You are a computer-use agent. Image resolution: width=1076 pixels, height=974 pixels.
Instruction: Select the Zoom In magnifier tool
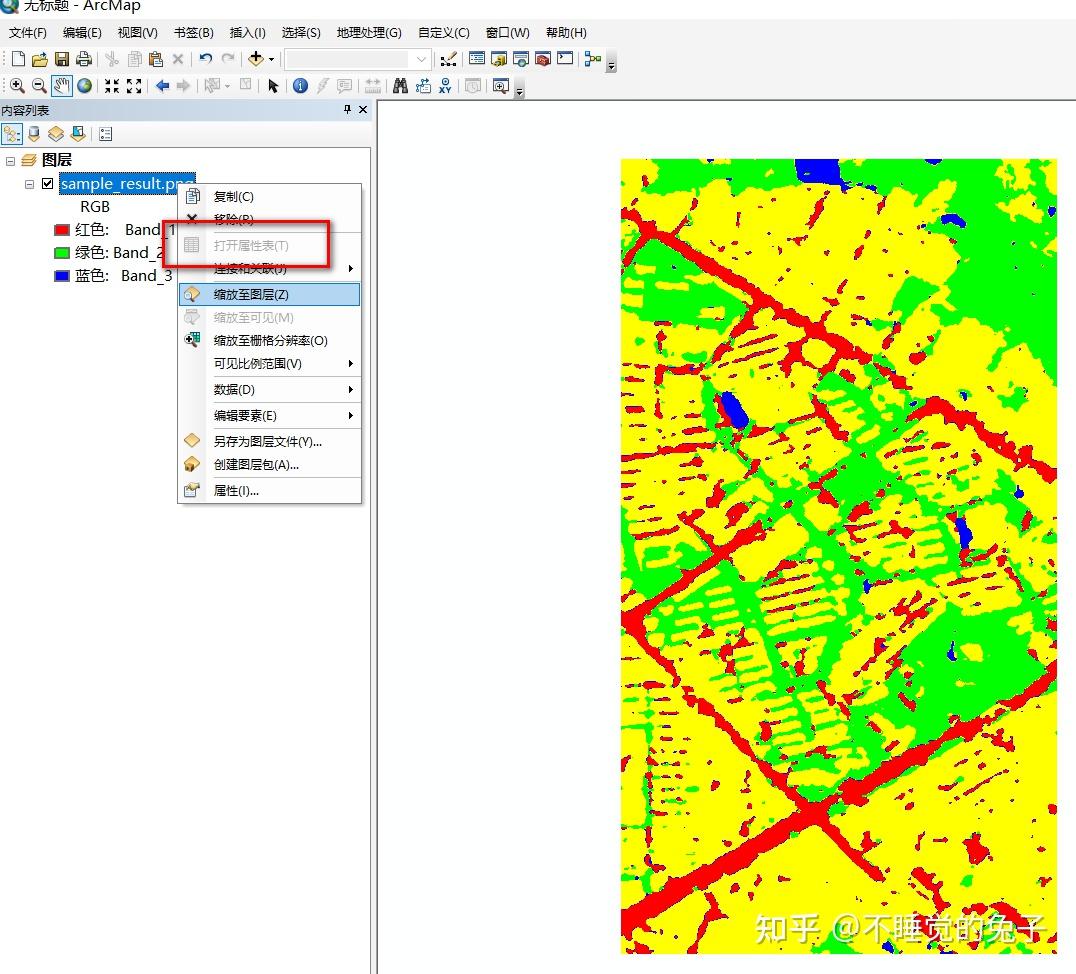(17, 86)
